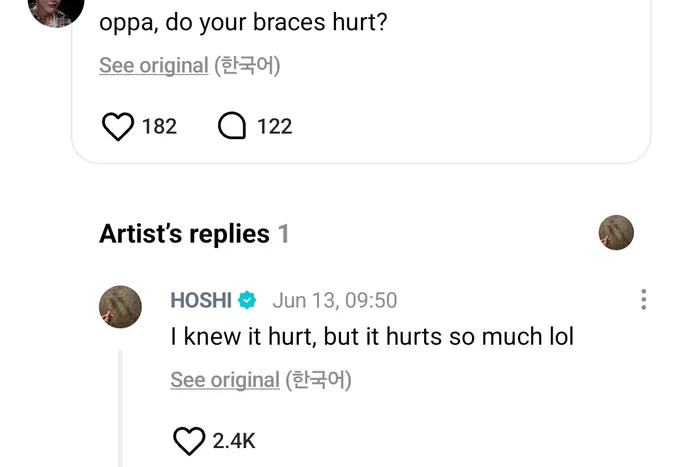This screenshot has width=680, height=467.
Task: Like the fan's braces post with heart
Action: click(x=118, y=126)
